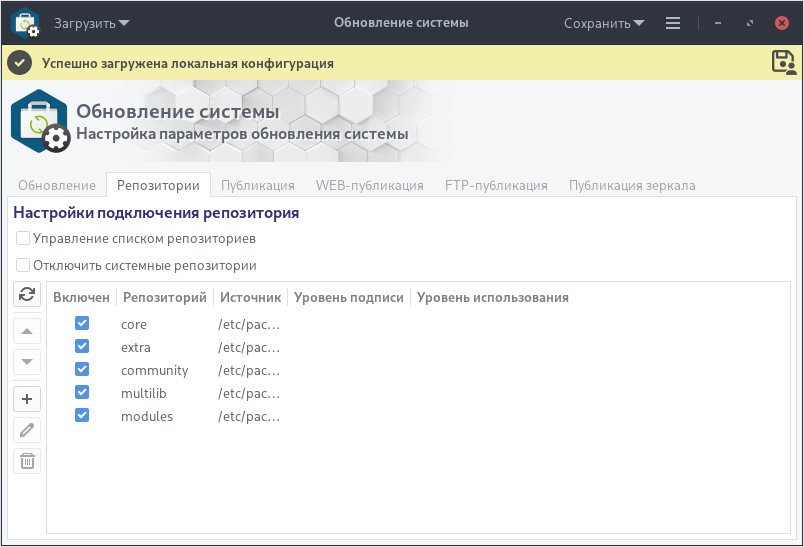804x547 pixels.
Task: Click the source path of modules row
Action: 249,416
